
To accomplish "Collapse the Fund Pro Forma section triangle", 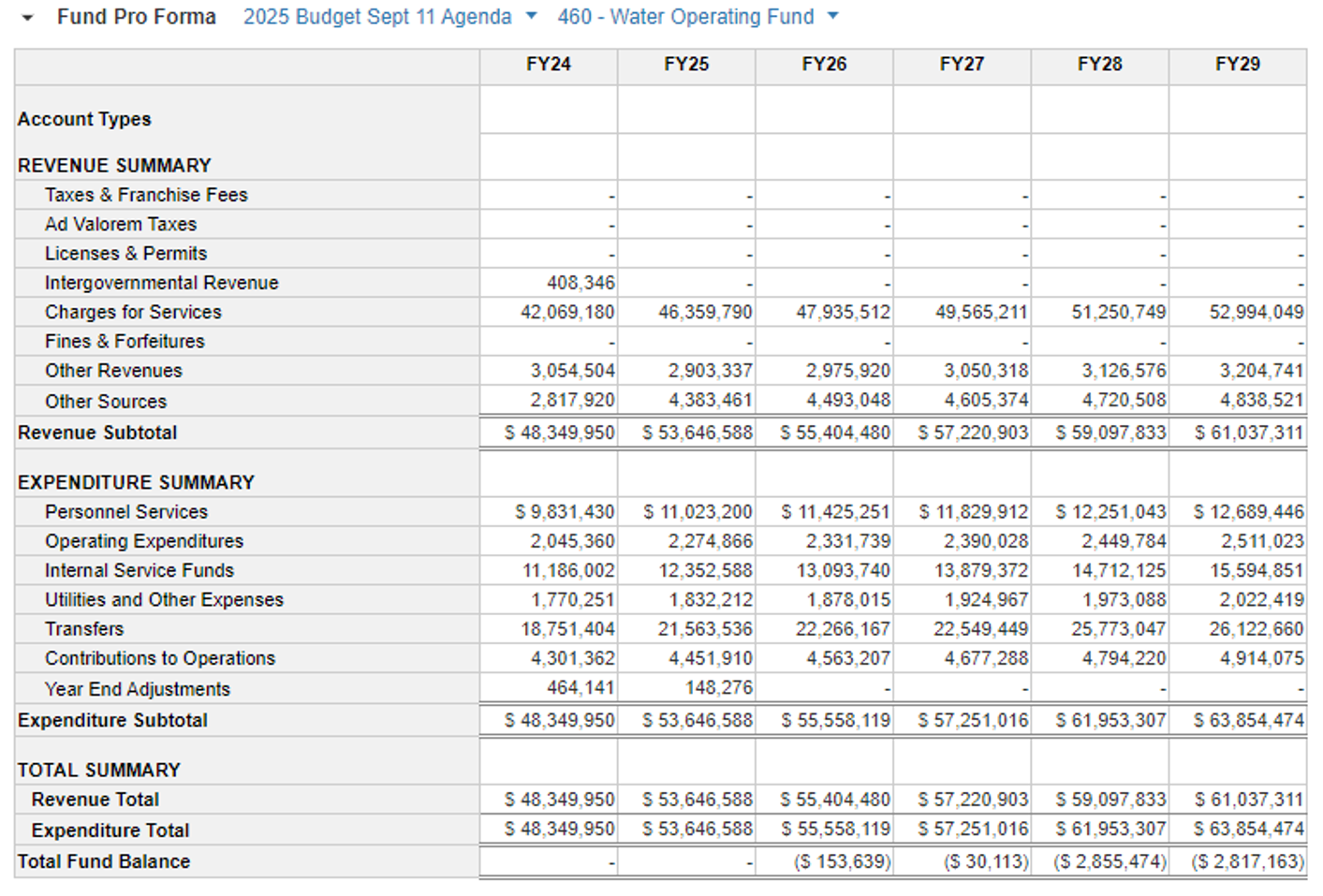I will click(27, 18).
